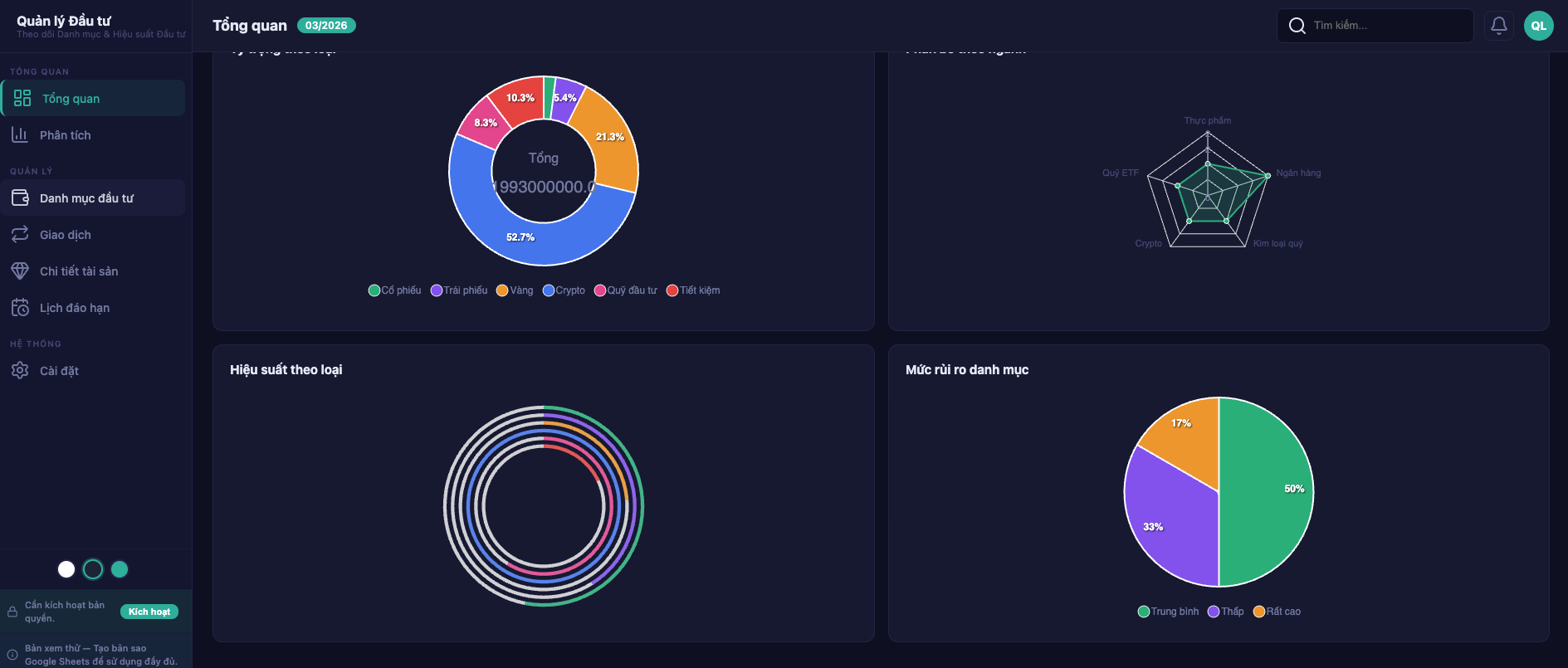The width and height of the screenshot is (1568, 668).
Task: Click the Tổng quan dashboard grid icon
Action: (22, 98)
